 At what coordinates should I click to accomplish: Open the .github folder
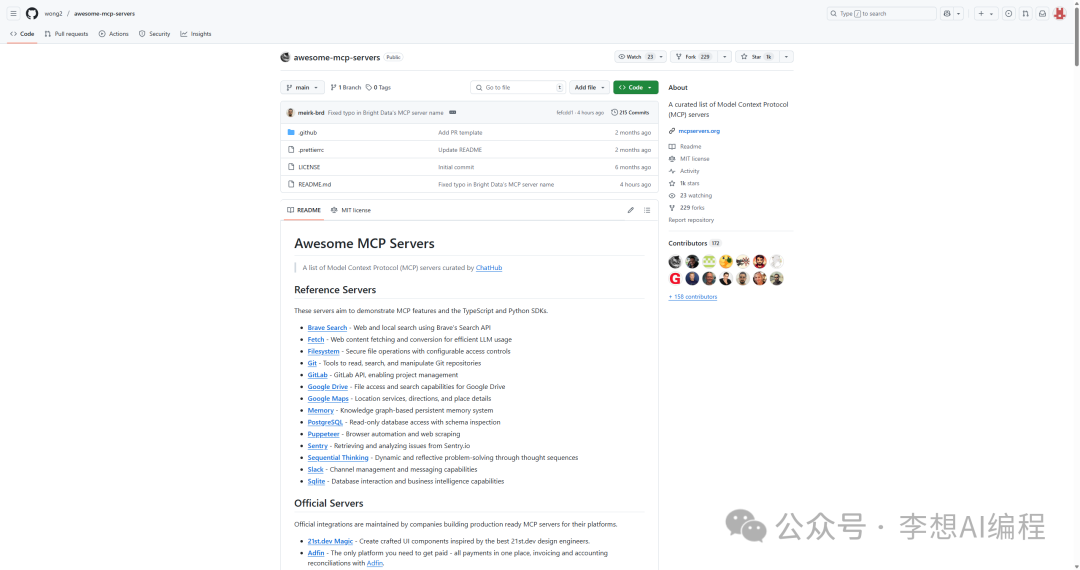[308, 132]
